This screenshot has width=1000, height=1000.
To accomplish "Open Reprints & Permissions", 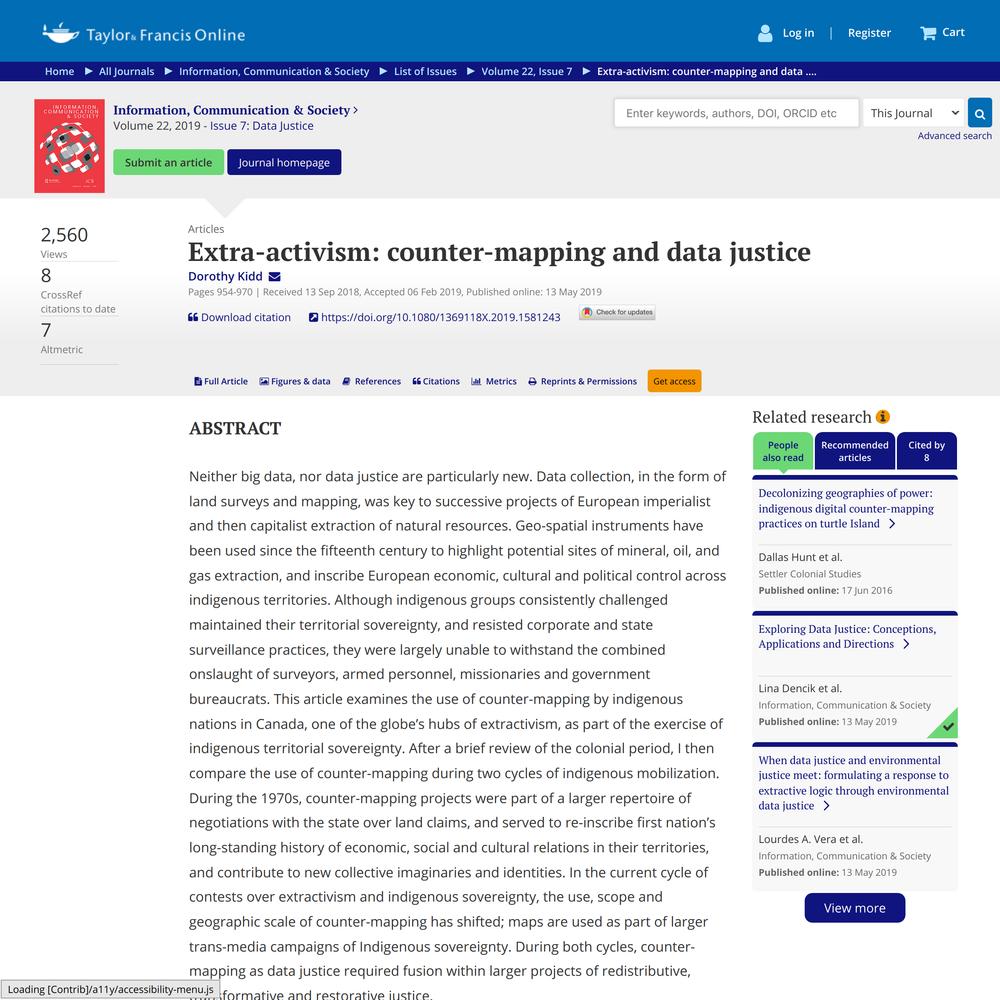I will pos(582,381).
